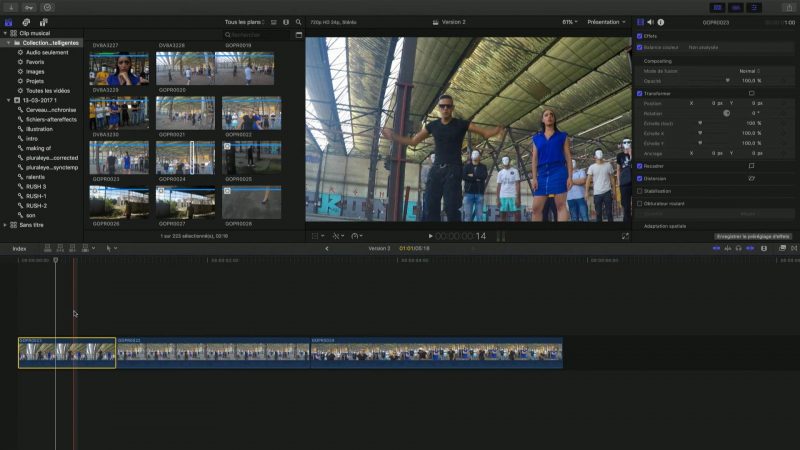Click the Rechercher search field
The width and height of the screenshot is (800, 450).
click(x=258, y=35)
